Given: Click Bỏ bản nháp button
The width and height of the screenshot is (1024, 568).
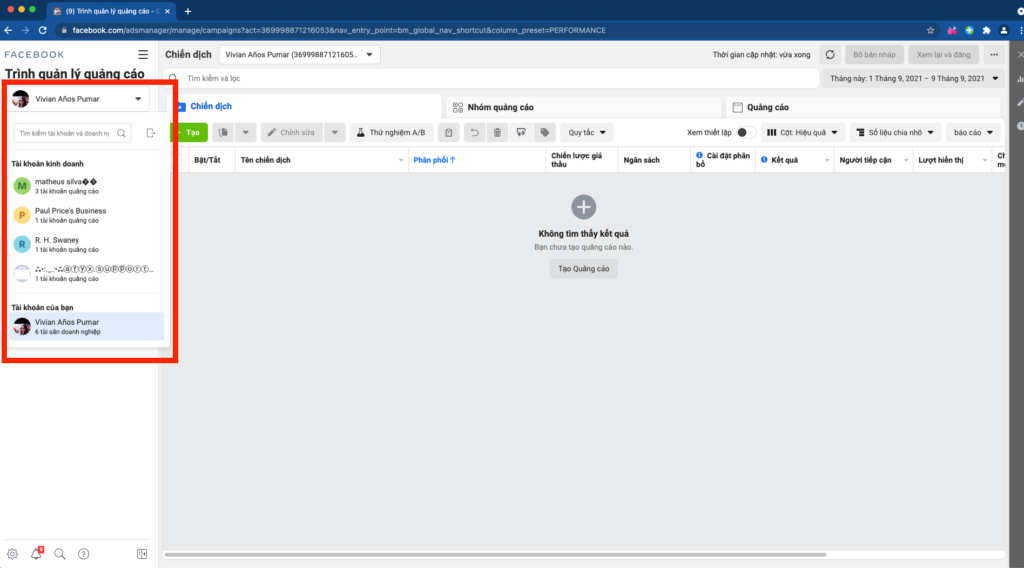Looking at the screenshot, I should click(x=874, y=55).
